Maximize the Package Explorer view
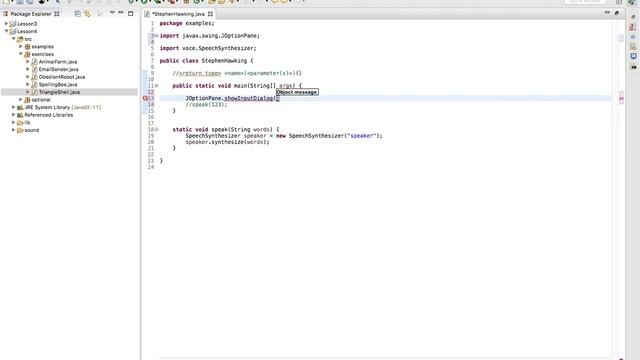Viewport: 640px width, 360px height. pos(131,13)
